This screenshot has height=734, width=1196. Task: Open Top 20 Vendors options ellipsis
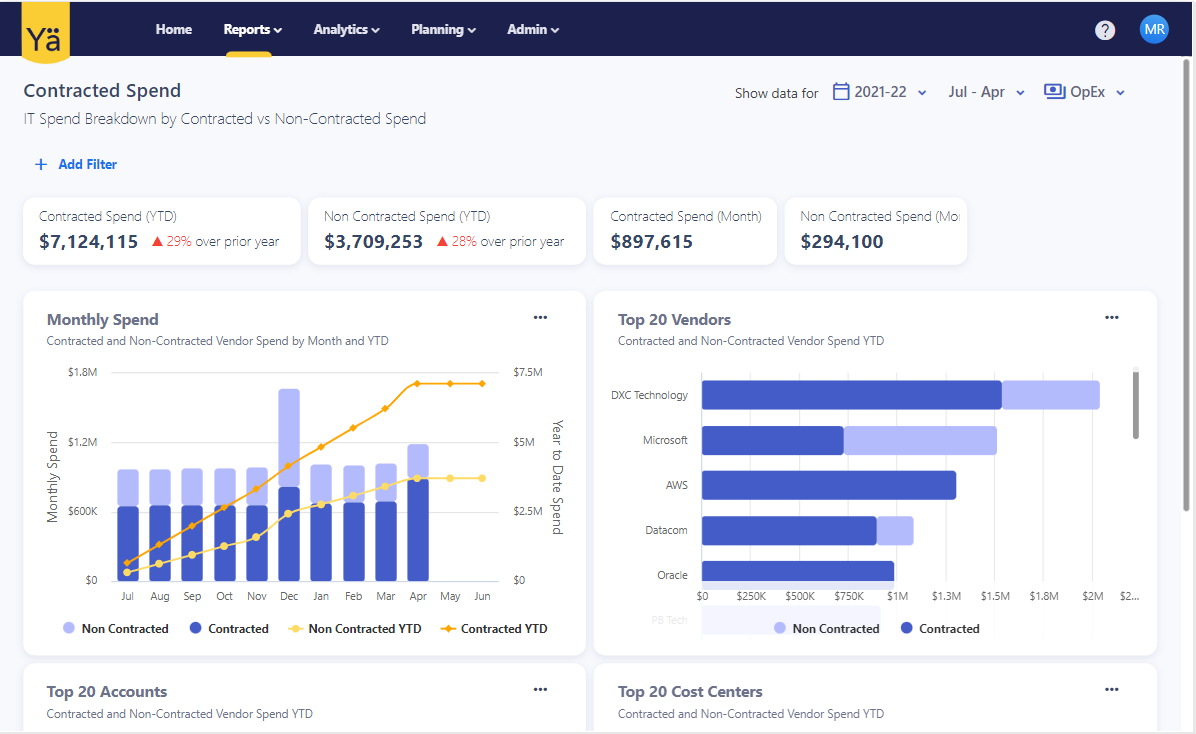pos(1111,318)
